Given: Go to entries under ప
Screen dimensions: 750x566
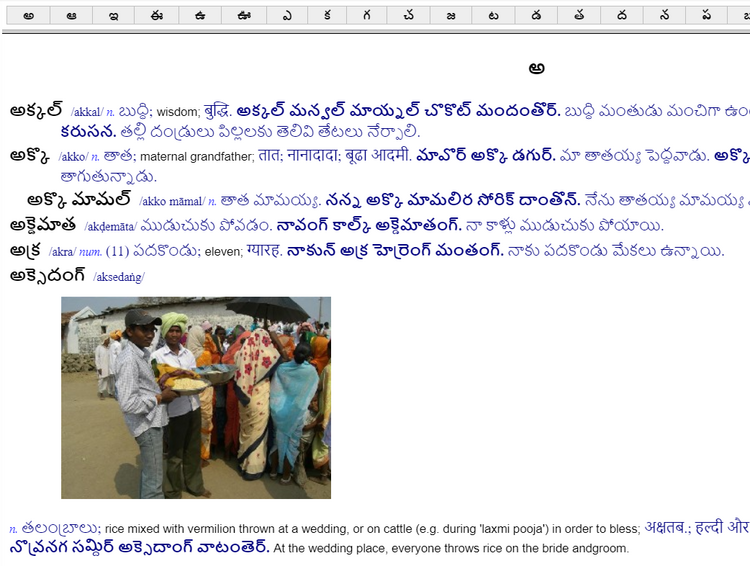Looking at the screenshot, I should pyautogui.click(x=706, y=15).
